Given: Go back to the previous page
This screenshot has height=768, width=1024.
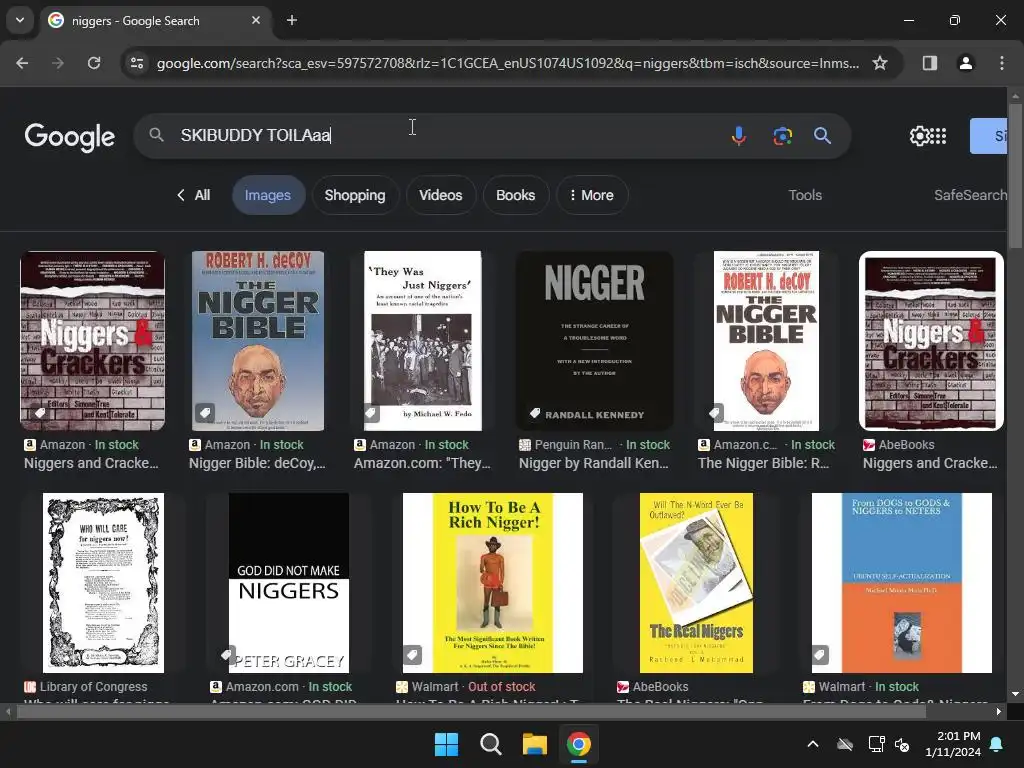Looking at the screenshot, I should click(22, 63).
